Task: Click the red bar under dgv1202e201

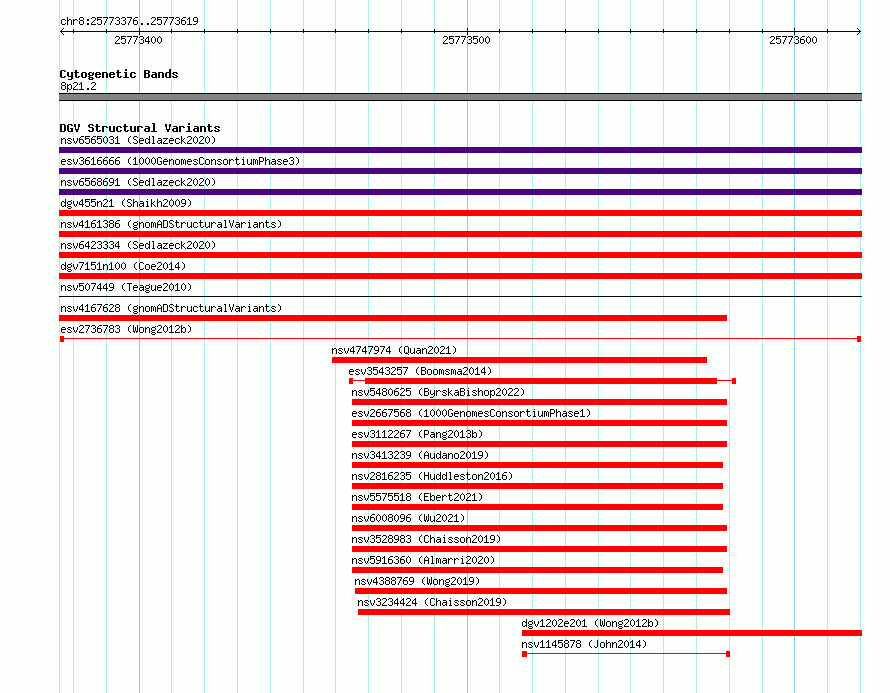Action: click(692, 633)
